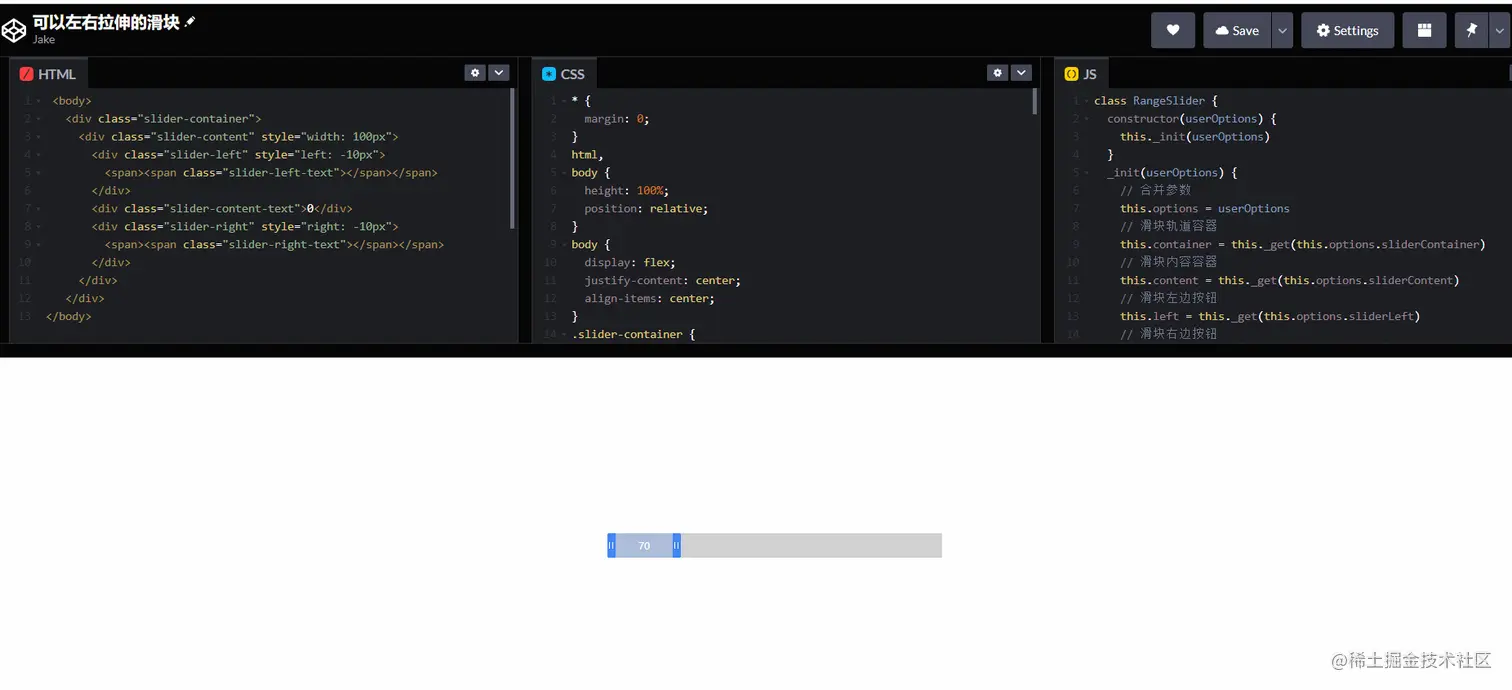Click the CodePen logo

15,29
